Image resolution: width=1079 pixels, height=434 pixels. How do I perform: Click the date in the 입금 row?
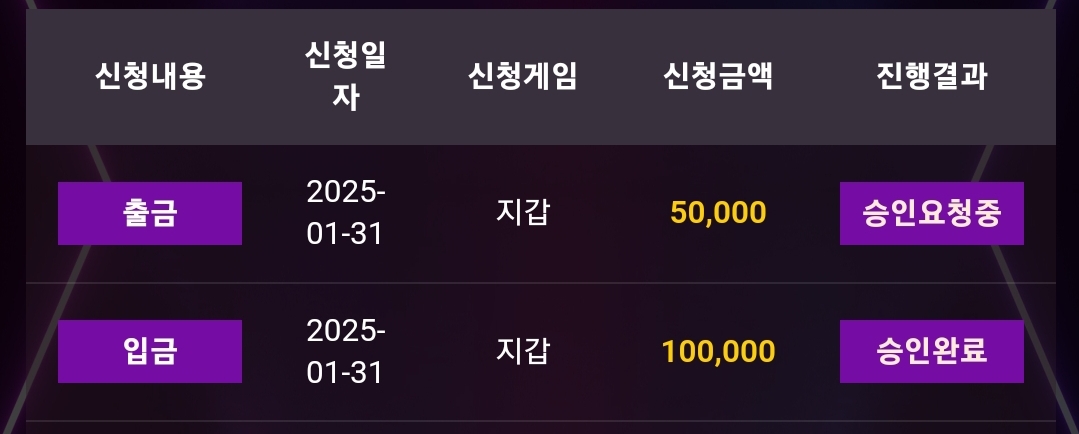coord(346,351)
